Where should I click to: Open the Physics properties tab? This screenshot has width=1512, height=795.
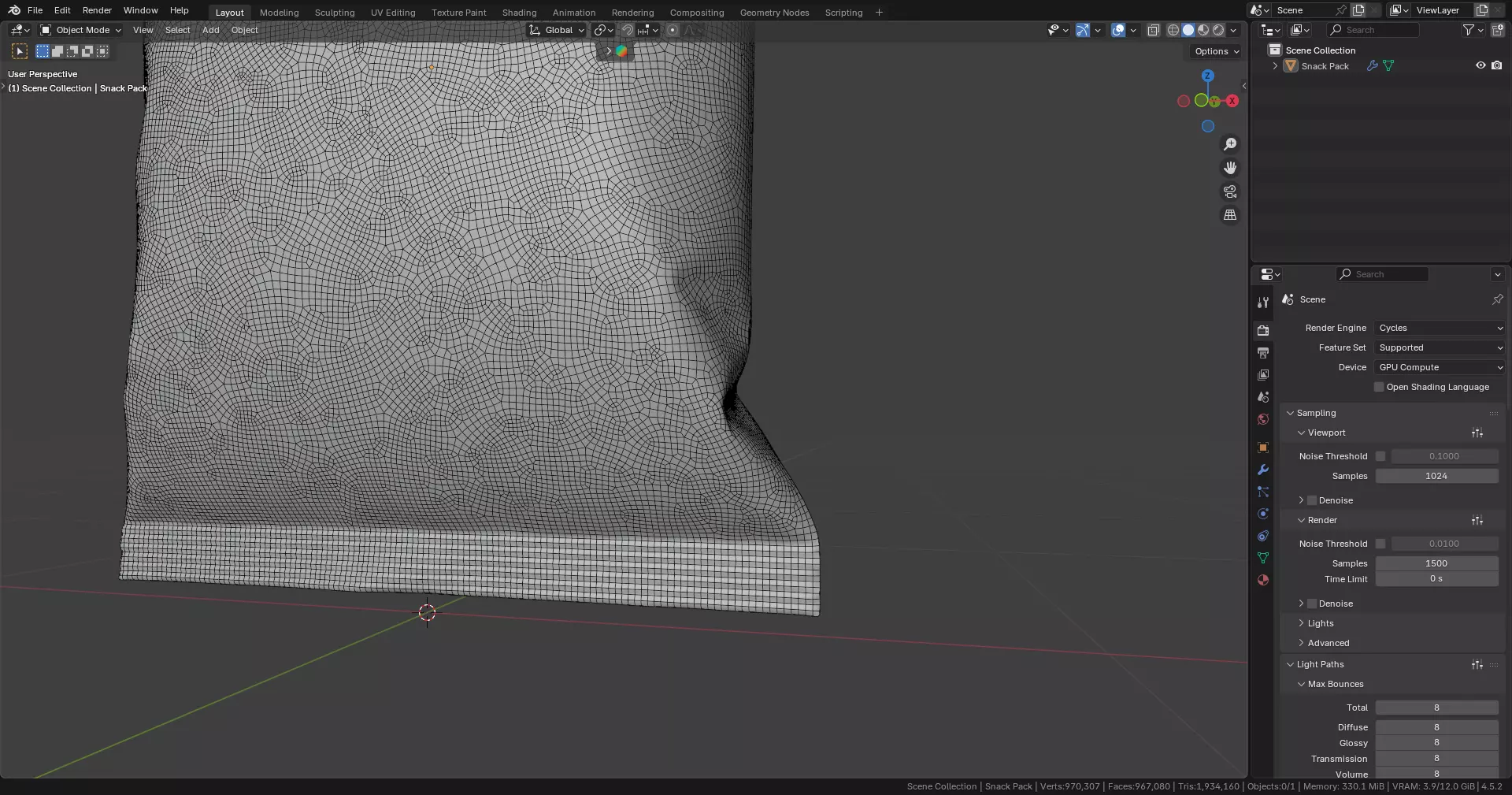(x=1263, y=514)
